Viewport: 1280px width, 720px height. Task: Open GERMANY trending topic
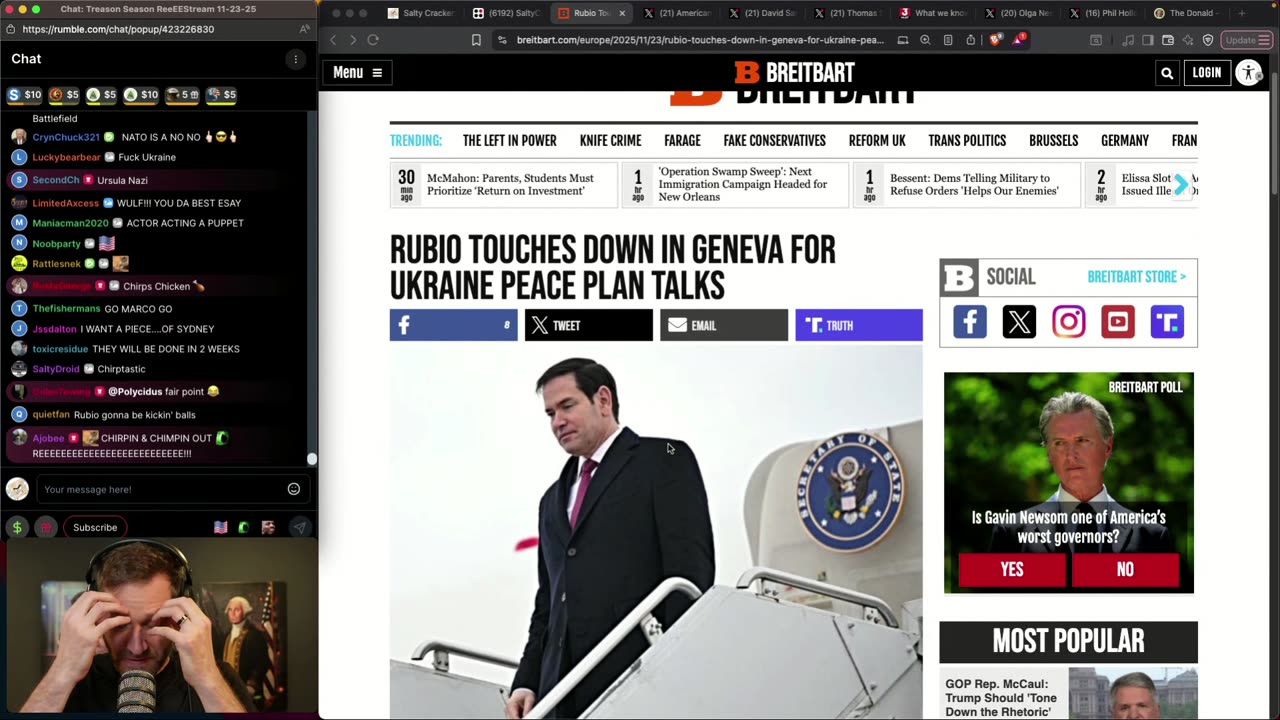1125,141
